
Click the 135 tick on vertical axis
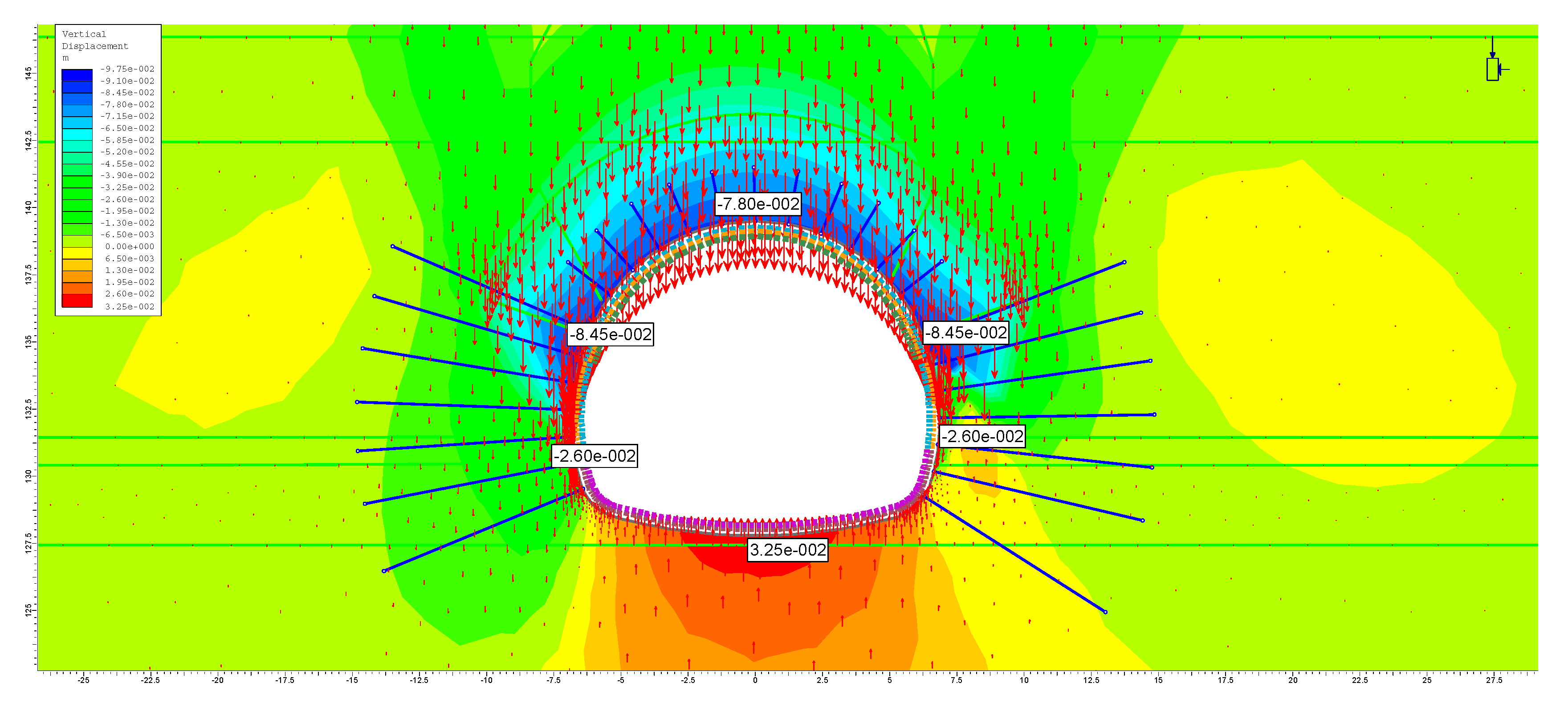pos(29,341)
